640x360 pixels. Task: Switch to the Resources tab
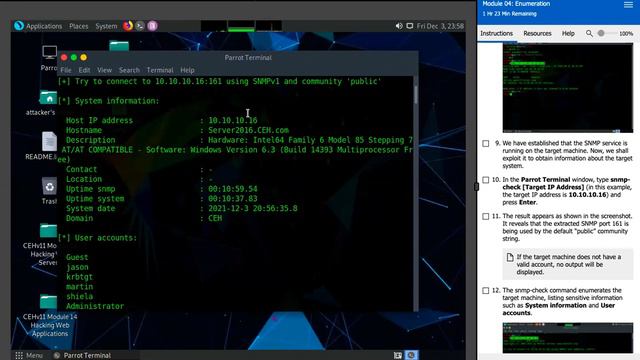pos(537,33)
